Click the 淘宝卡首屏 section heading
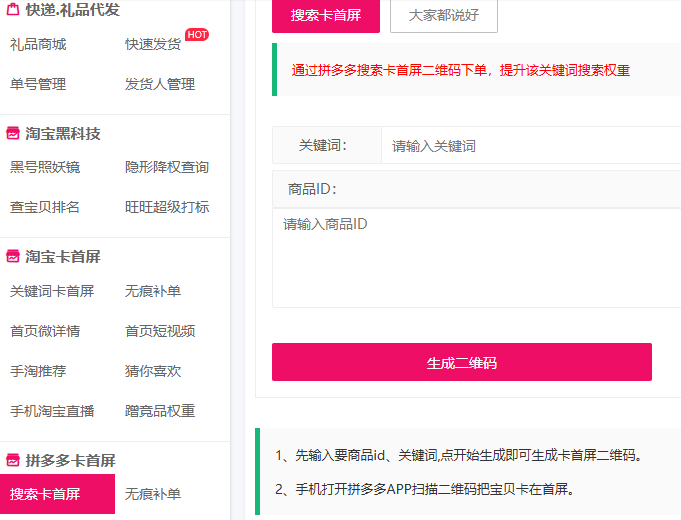 coord(63,256)
